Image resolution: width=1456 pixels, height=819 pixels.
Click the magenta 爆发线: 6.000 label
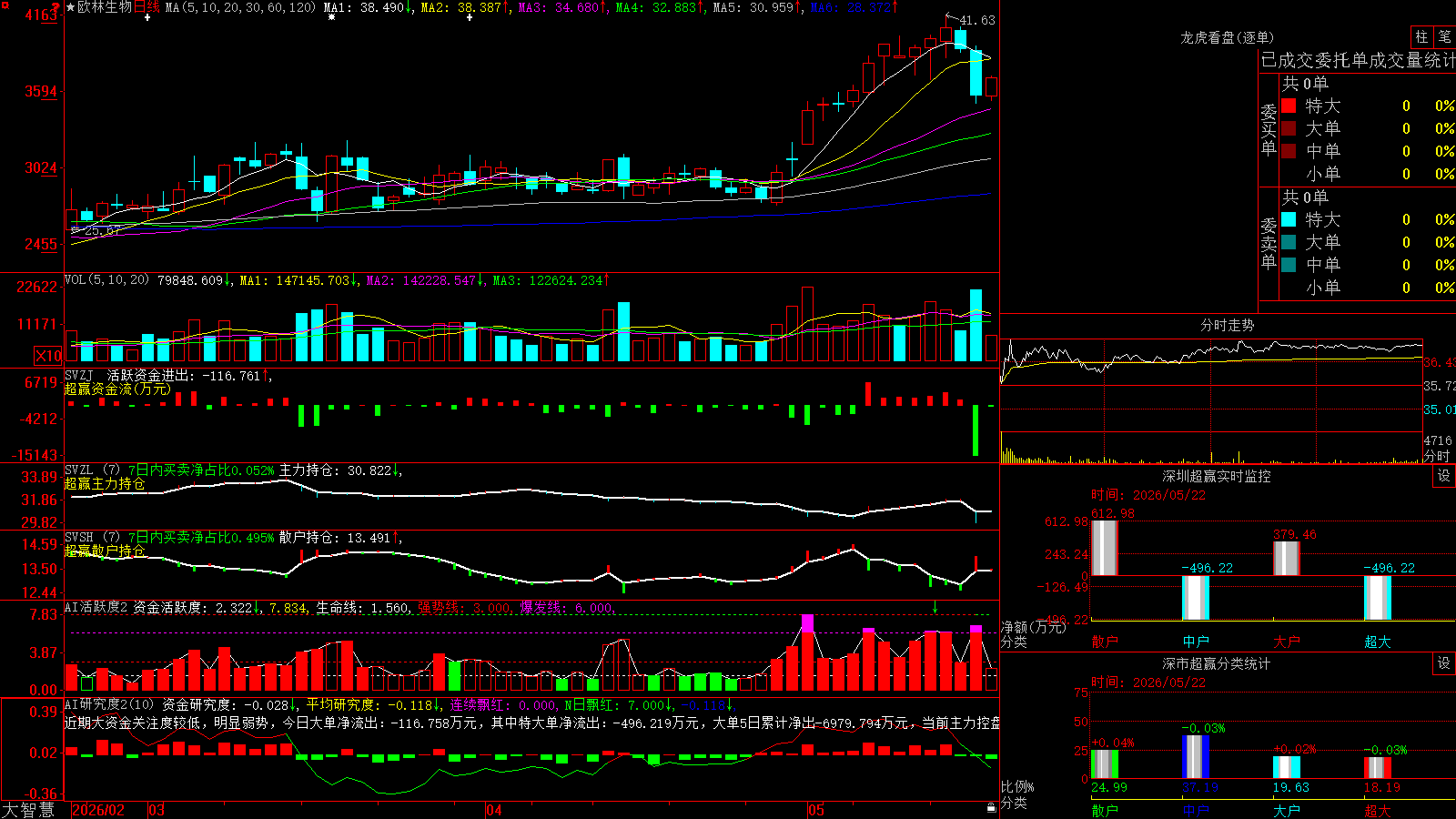pyautogui.click(x=568, y=607)
